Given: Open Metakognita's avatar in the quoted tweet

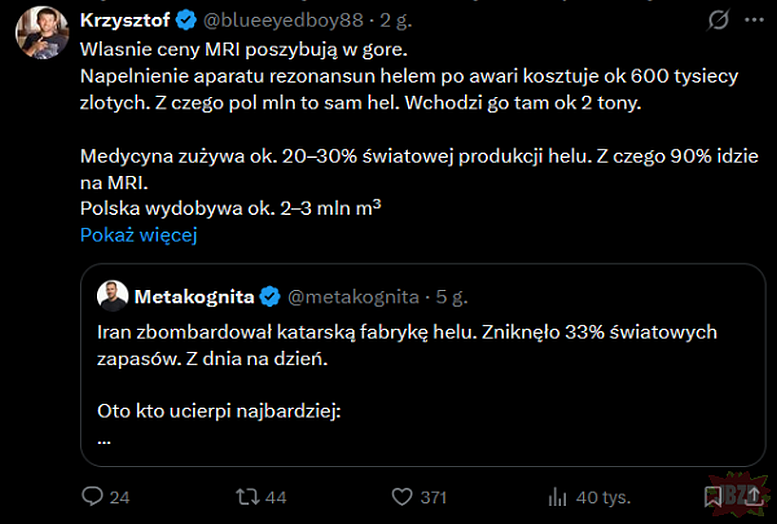Looking at the screenshot, I should [112, 297].
